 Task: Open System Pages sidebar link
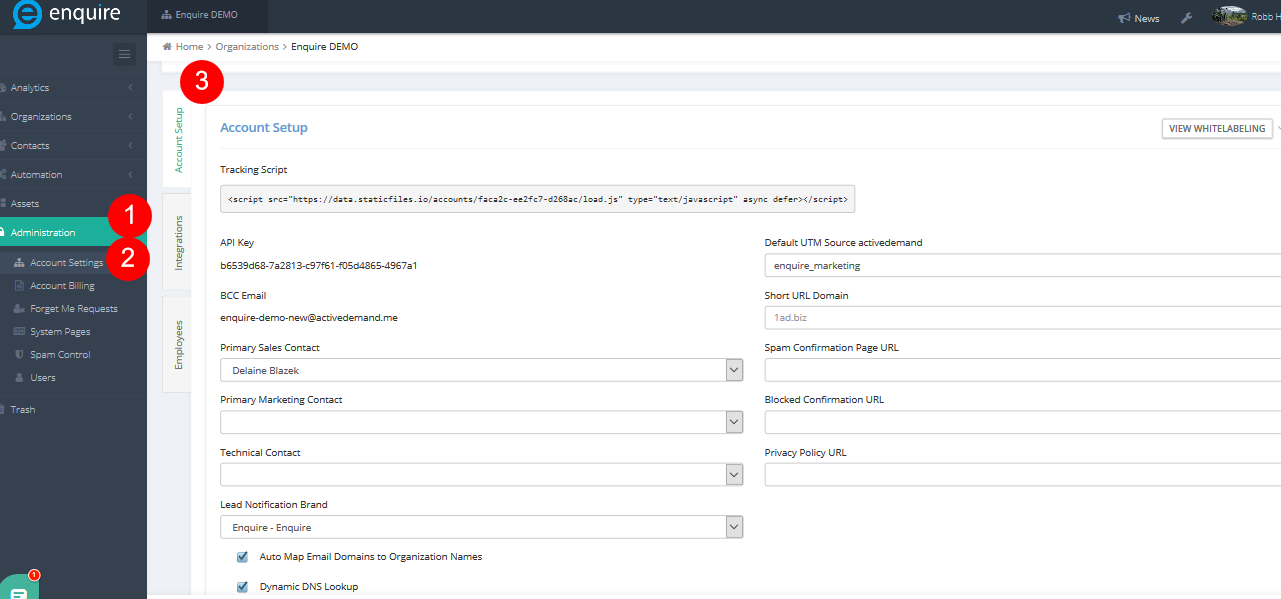60,332
